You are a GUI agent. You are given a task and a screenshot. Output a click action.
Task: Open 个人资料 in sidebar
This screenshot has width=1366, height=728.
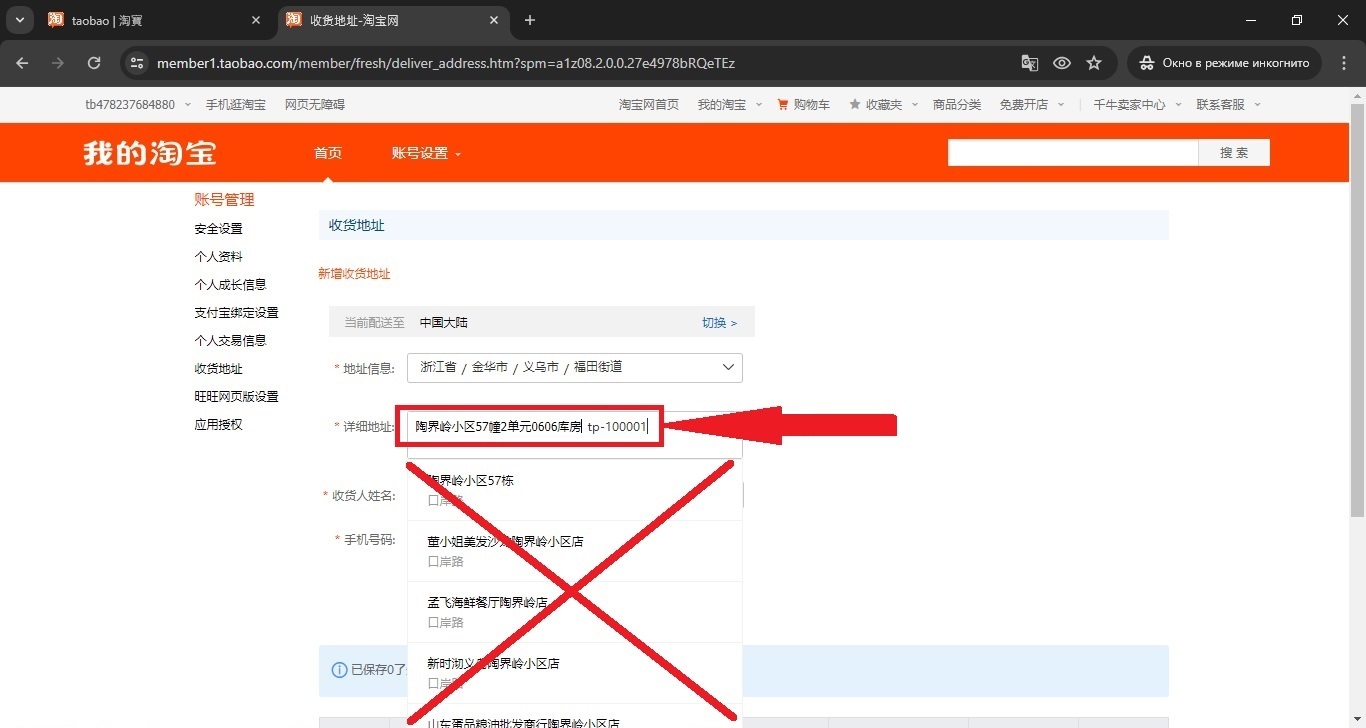218,257
